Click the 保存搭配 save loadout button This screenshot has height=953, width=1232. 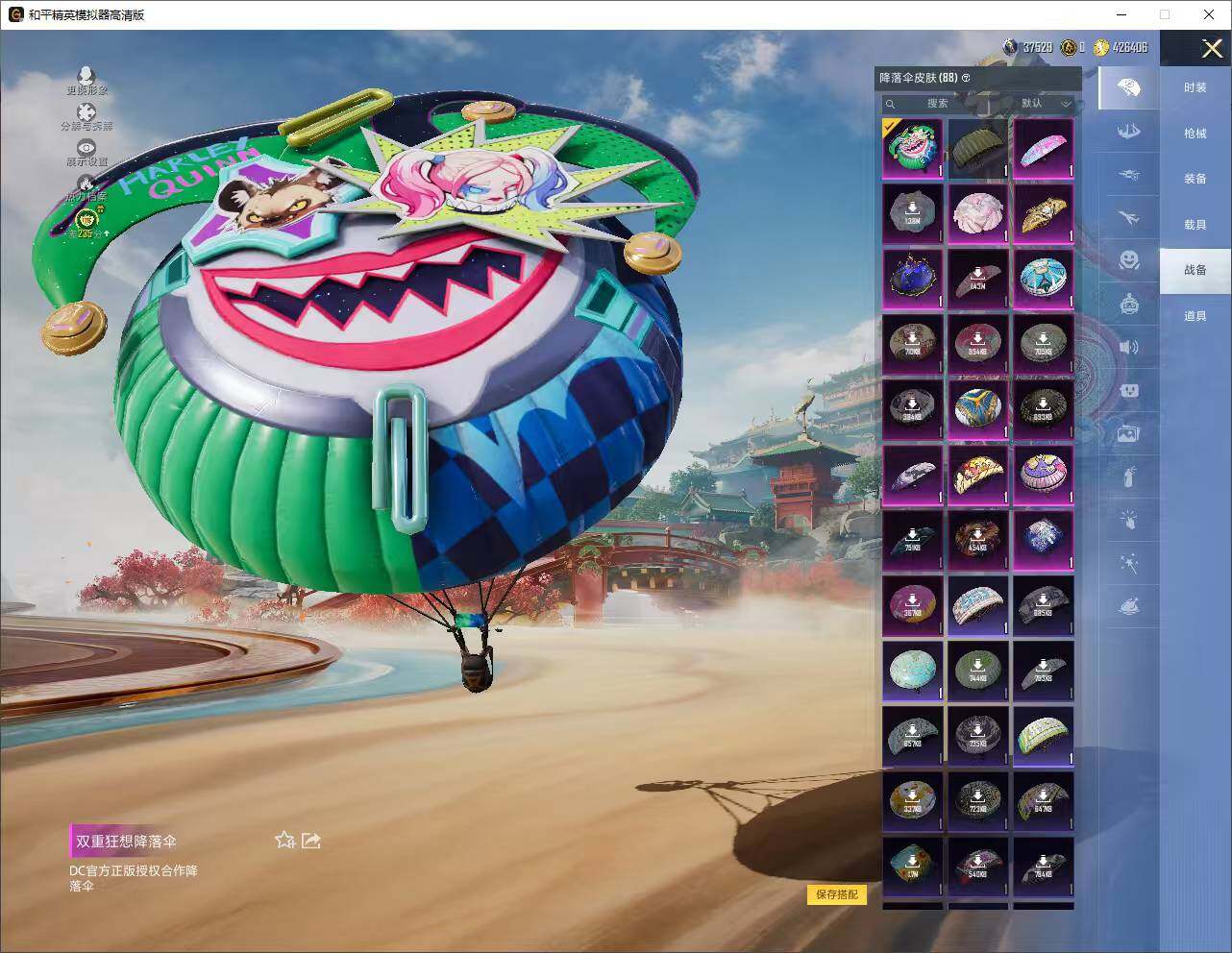click(x=836, y=894)
